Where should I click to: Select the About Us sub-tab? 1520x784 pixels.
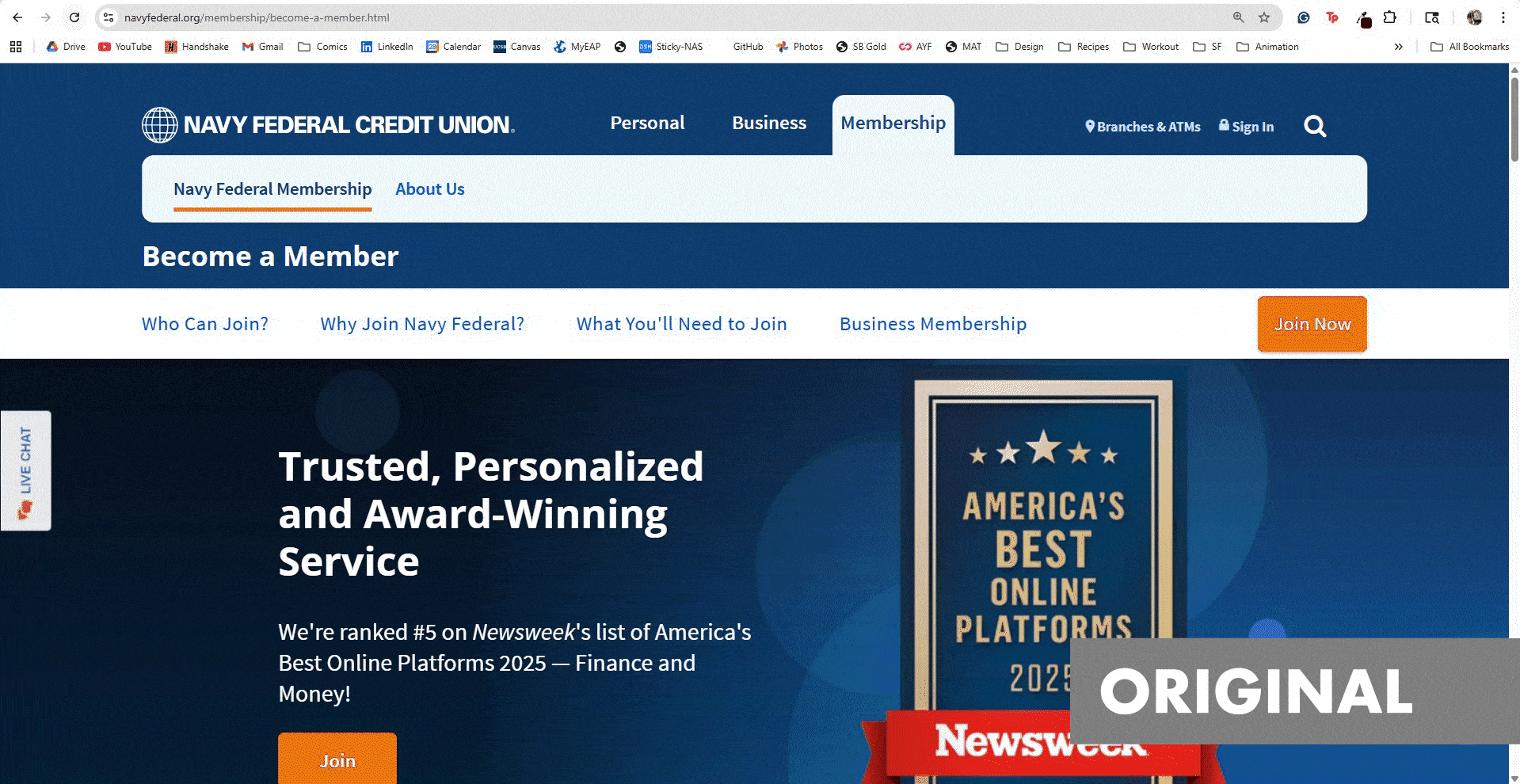point(429,189)
